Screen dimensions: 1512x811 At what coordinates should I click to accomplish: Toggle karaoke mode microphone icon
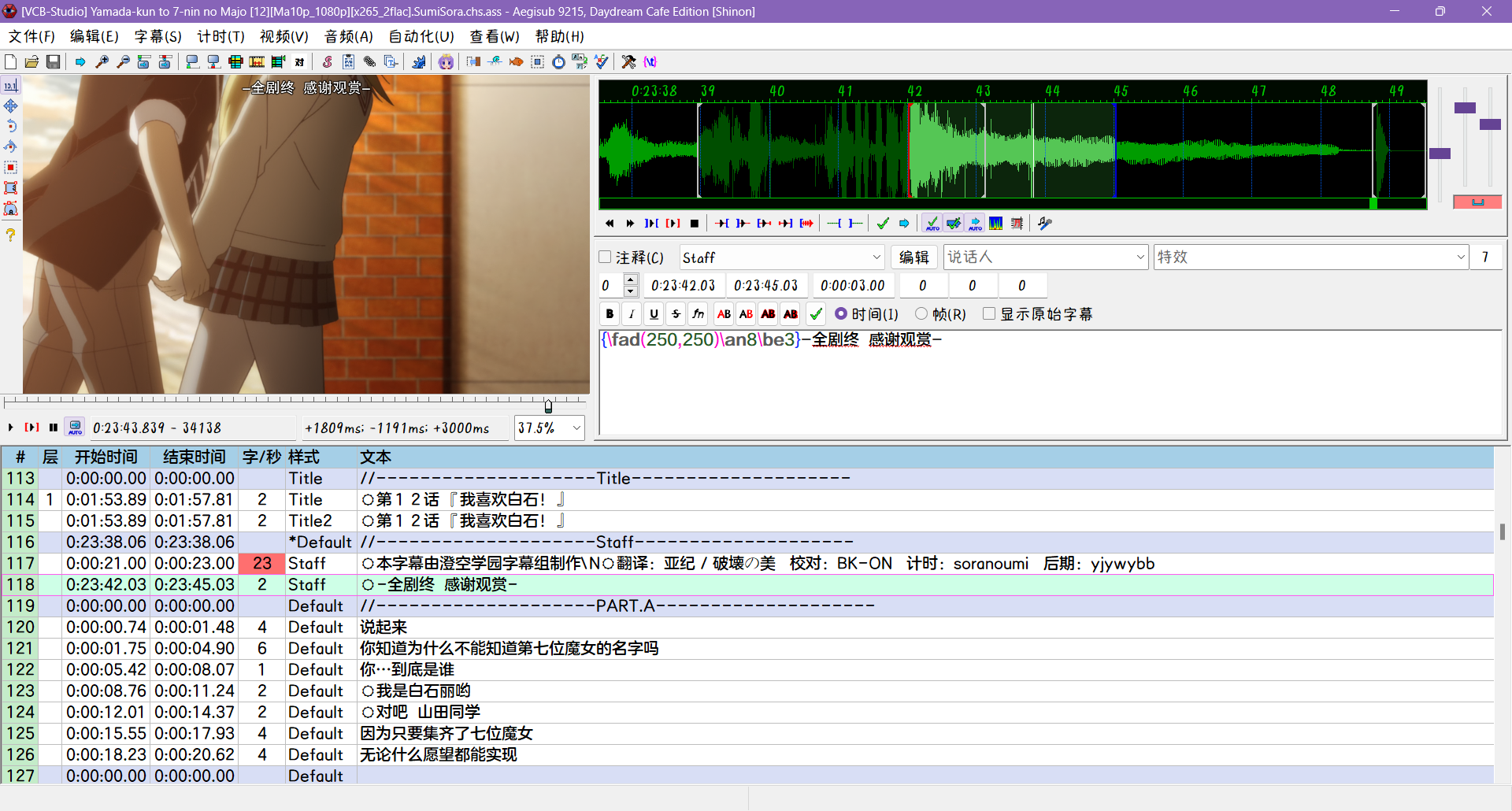click(x=1045, y=224)
